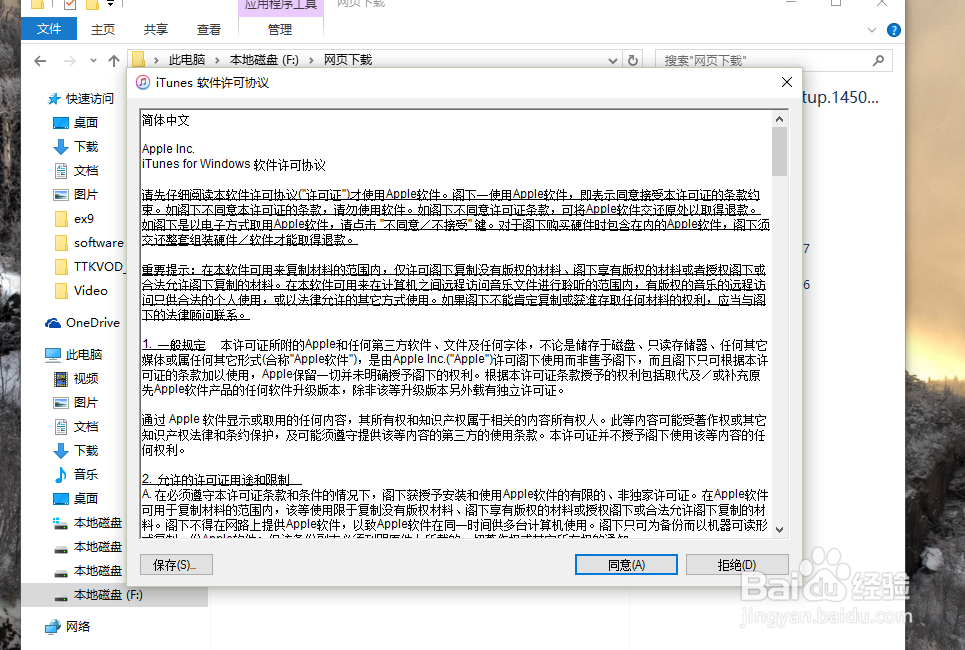Expand the ribbon chevron

pyautogui.click(x=871, y=30)
